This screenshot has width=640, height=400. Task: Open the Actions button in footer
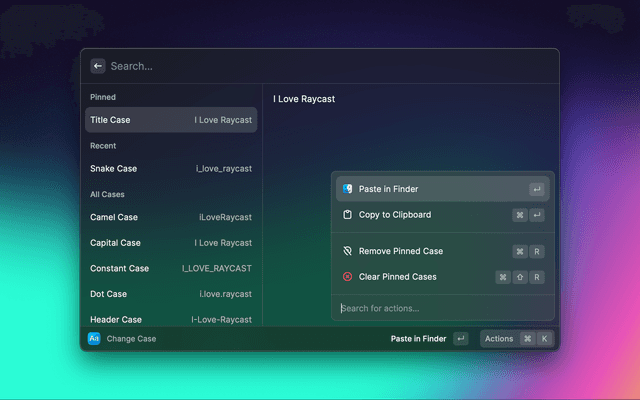pyautogui.click(x=499, y=339)
